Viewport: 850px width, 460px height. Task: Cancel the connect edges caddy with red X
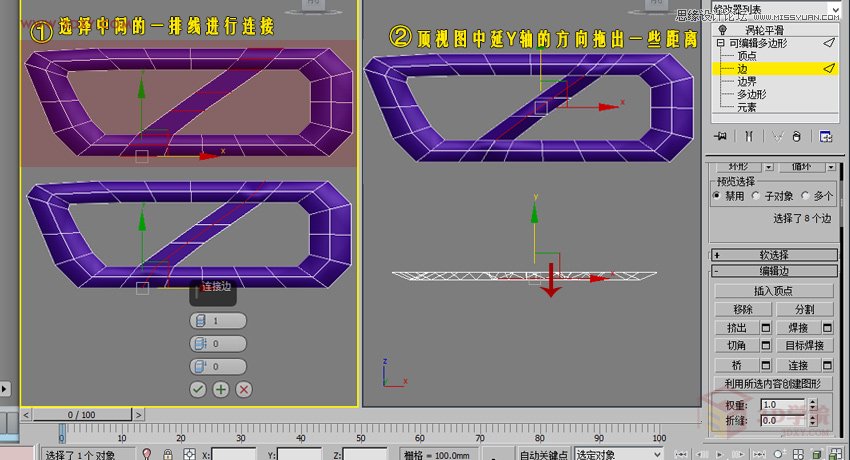243,388
